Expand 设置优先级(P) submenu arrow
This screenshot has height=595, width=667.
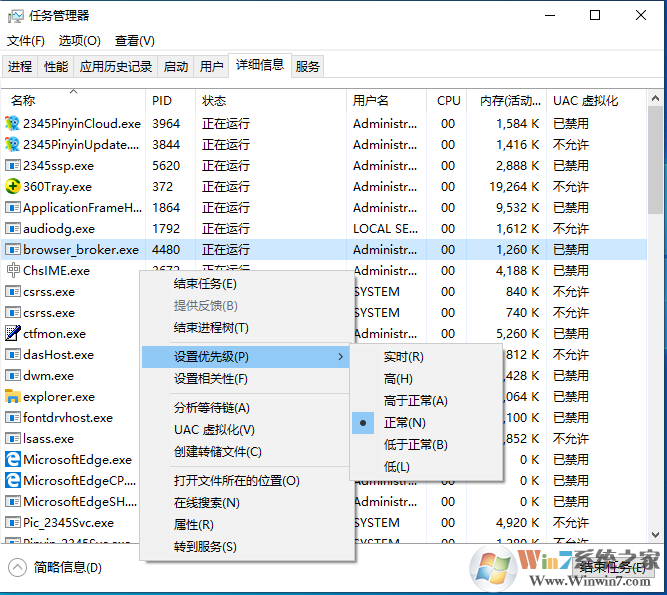point(340,356)
